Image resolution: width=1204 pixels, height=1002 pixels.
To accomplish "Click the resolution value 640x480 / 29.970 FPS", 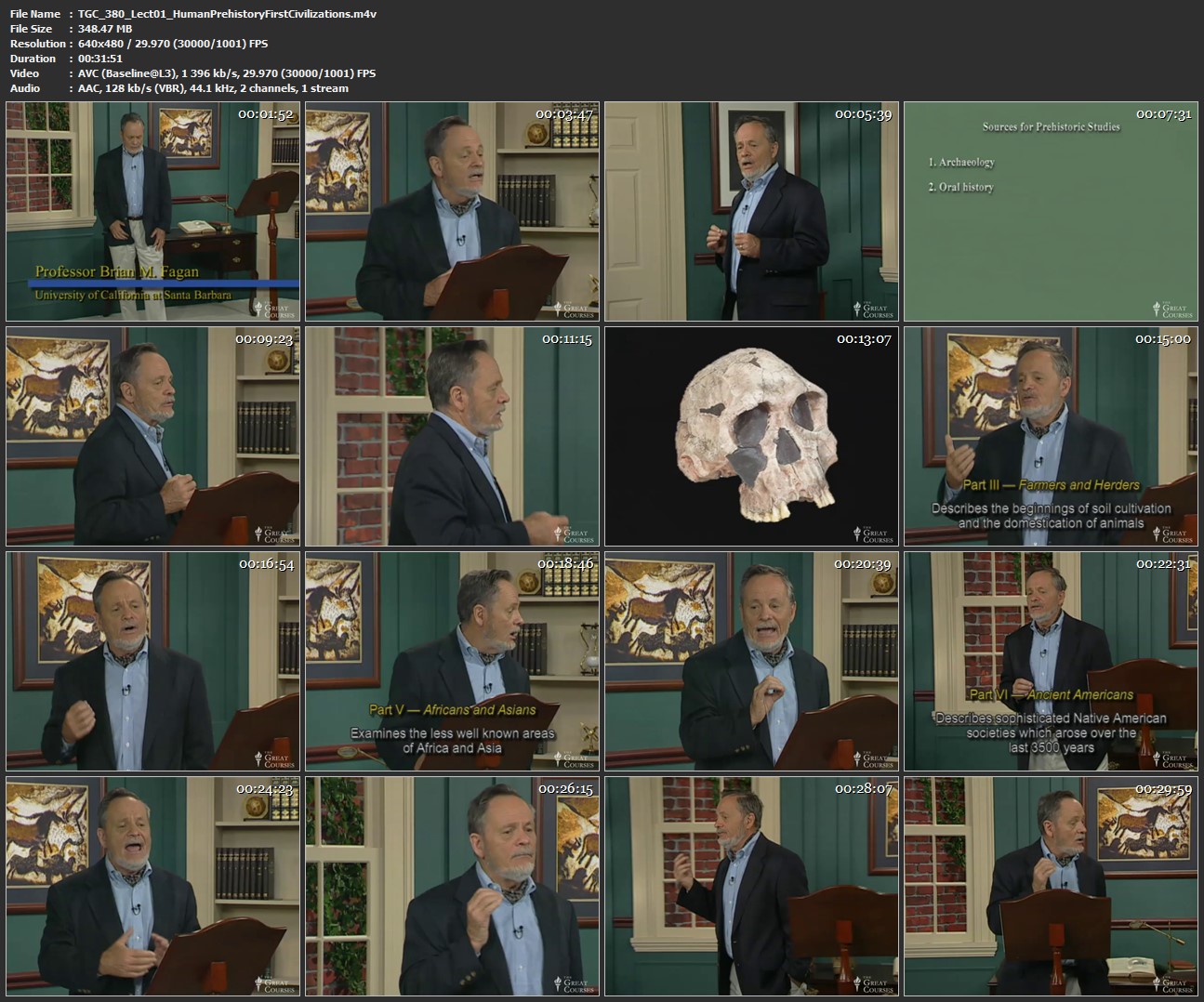I will pos(173,44).
